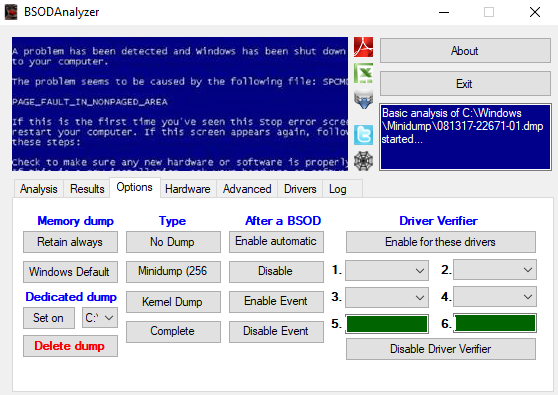
Task: Minimize the BSODAnalyzer window
Action: pyautogui.click(x=444, y=12)
